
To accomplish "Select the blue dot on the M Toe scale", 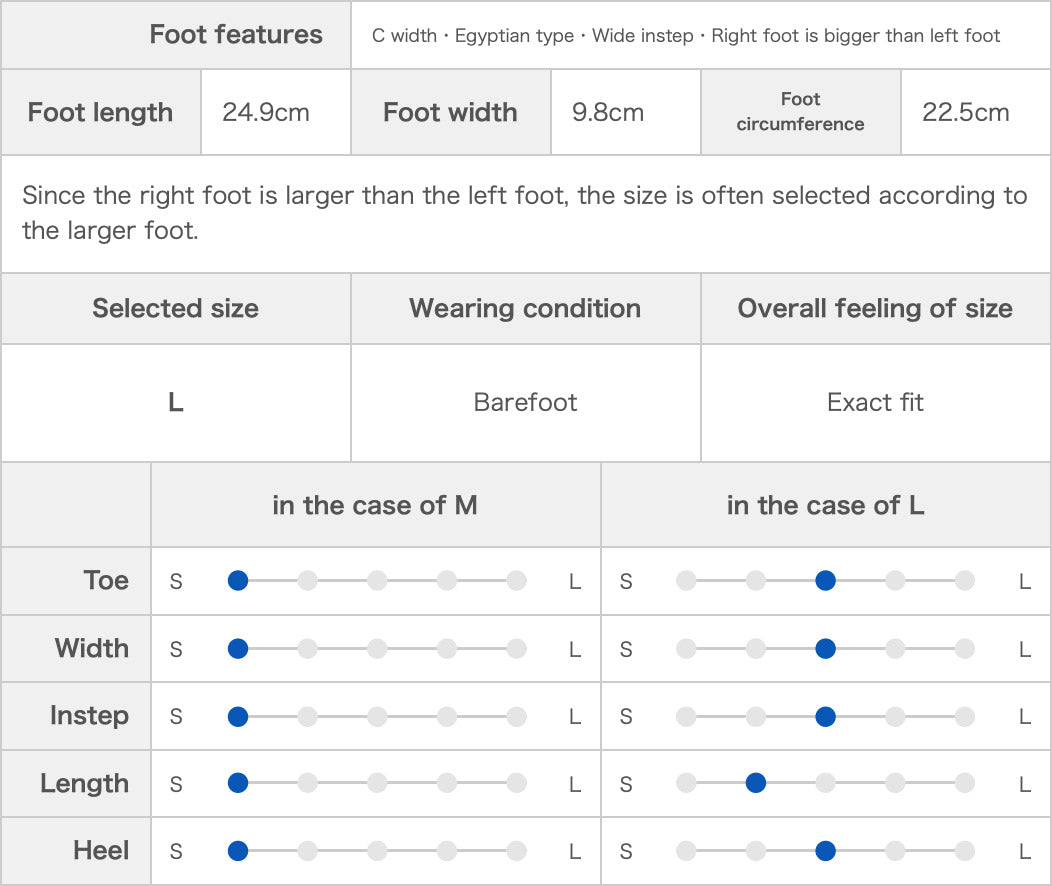I will tap(238, 581).
